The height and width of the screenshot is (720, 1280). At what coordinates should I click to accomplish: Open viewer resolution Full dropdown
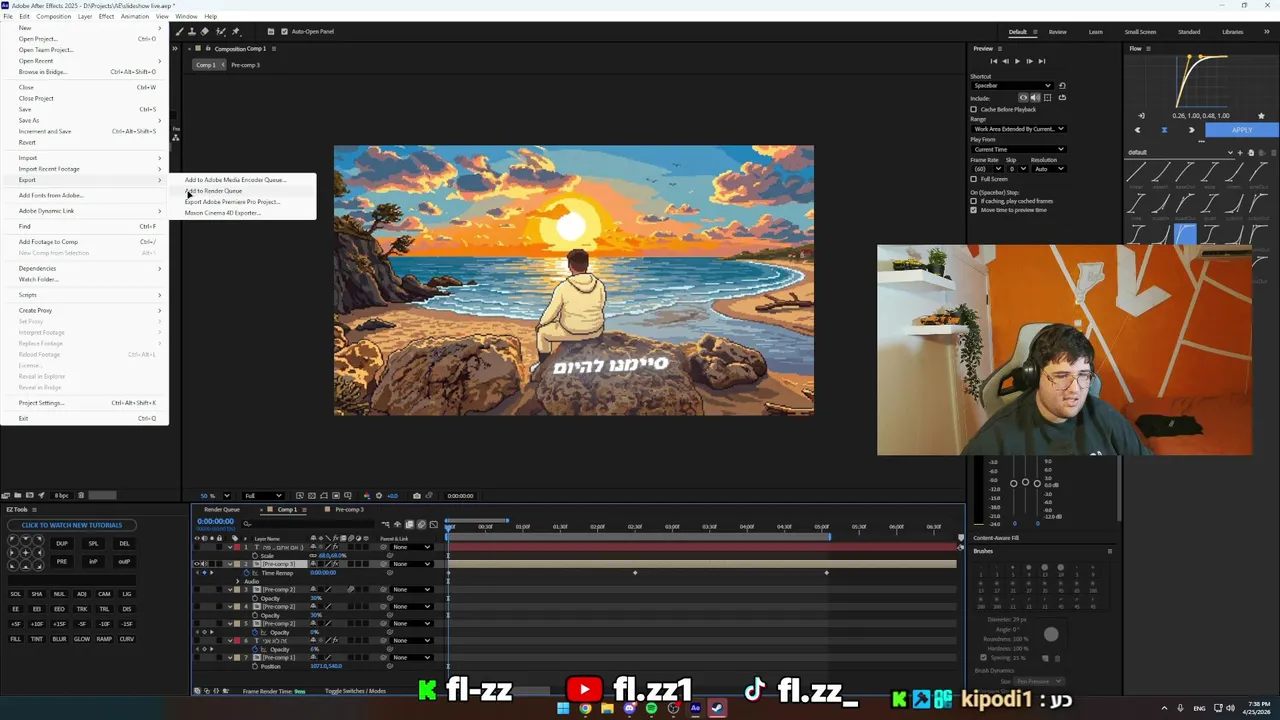263,495
